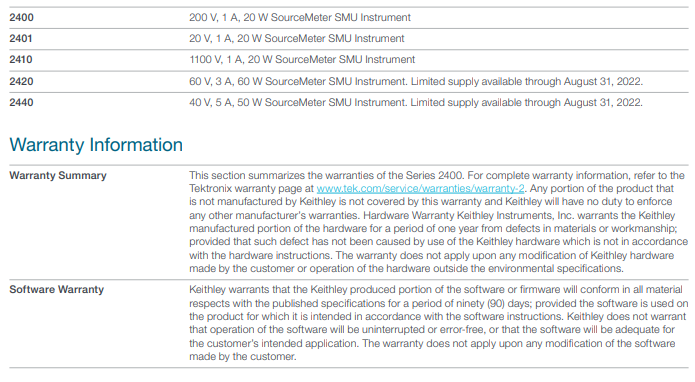Click the 200 V SourceMeter description

point(300,18)
